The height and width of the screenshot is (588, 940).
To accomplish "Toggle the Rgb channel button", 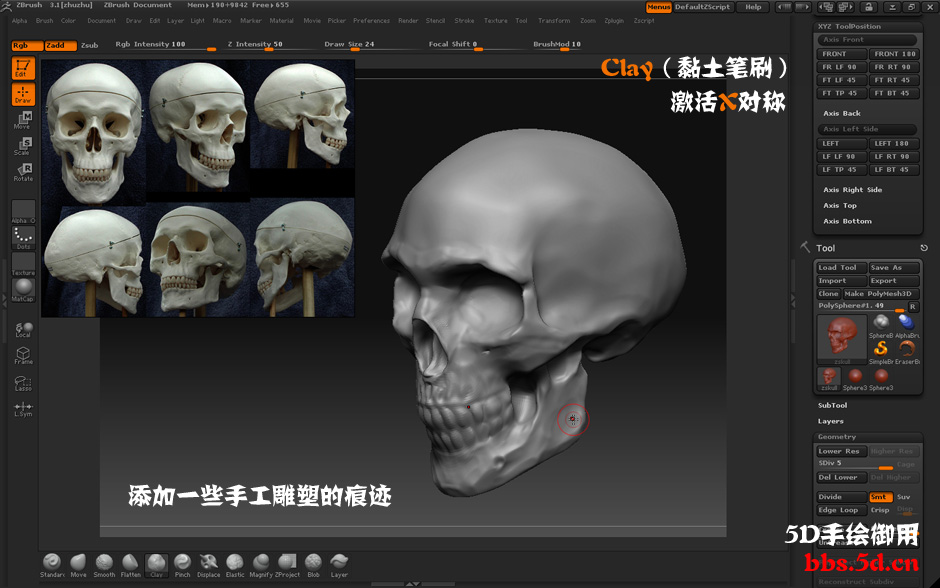I will click(x=27, y=46).
